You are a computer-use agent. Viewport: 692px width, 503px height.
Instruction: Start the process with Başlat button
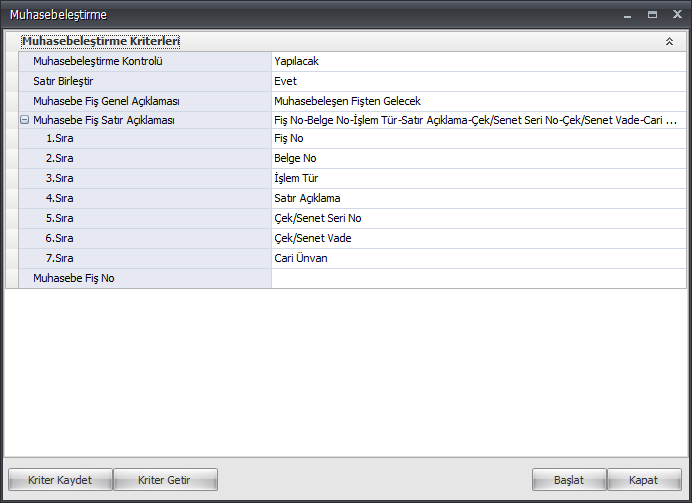[x=569, y=480]
